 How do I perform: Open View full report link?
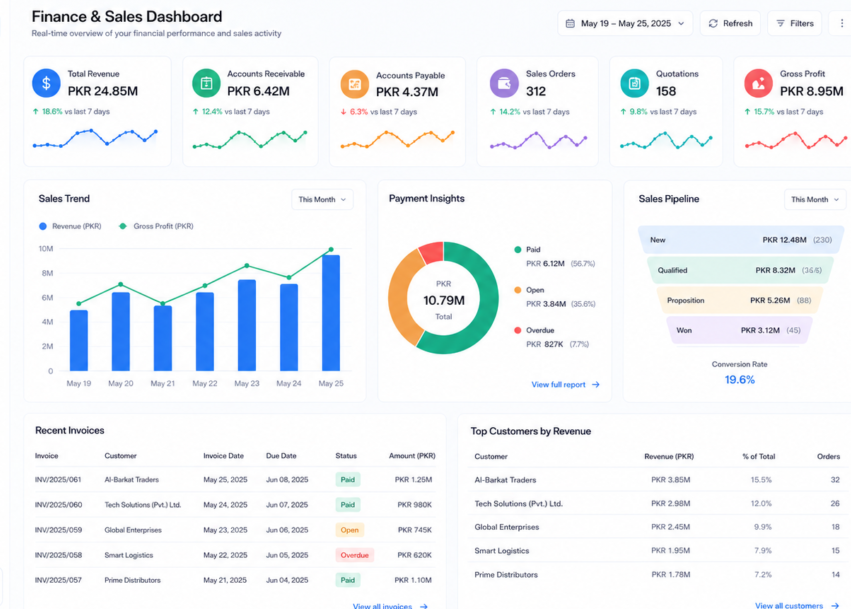pos(566,384)
